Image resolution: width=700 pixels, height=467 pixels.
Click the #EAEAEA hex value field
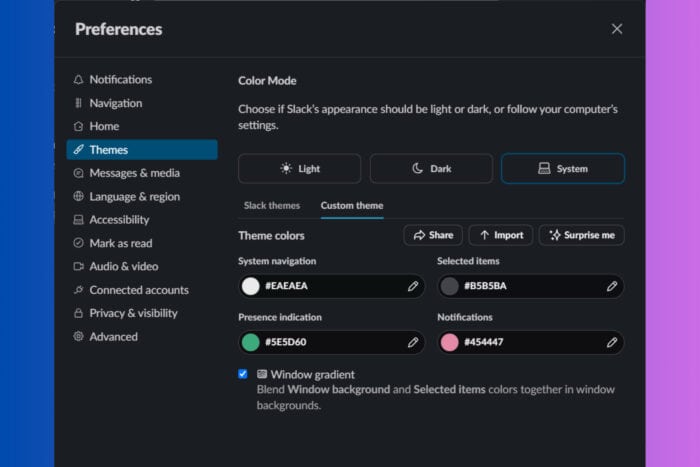(332, 286)
